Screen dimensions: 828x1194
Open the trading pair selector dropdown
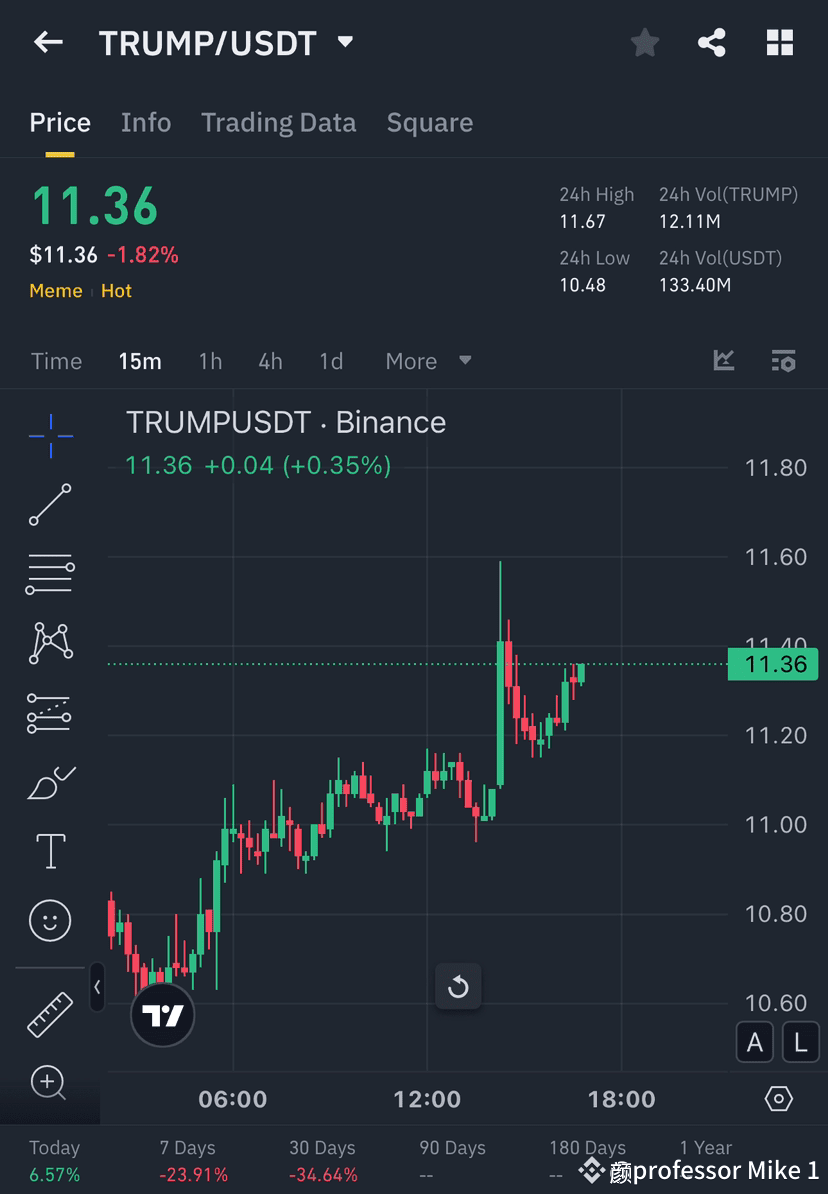pos(345,42)
